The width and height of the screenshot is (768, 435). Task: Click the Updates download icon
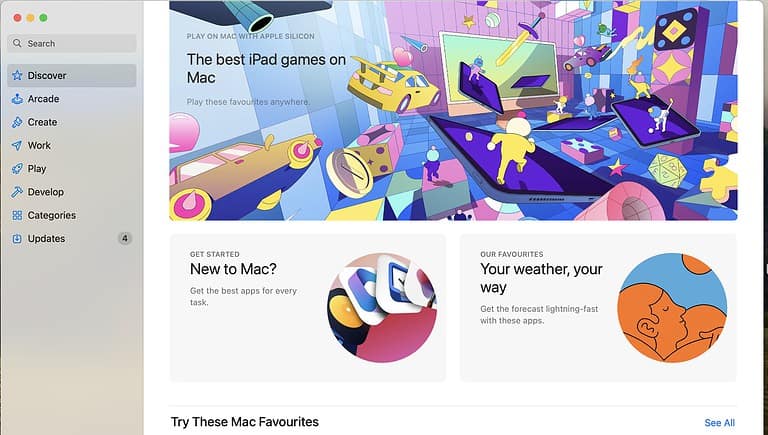tap(17, 239)
